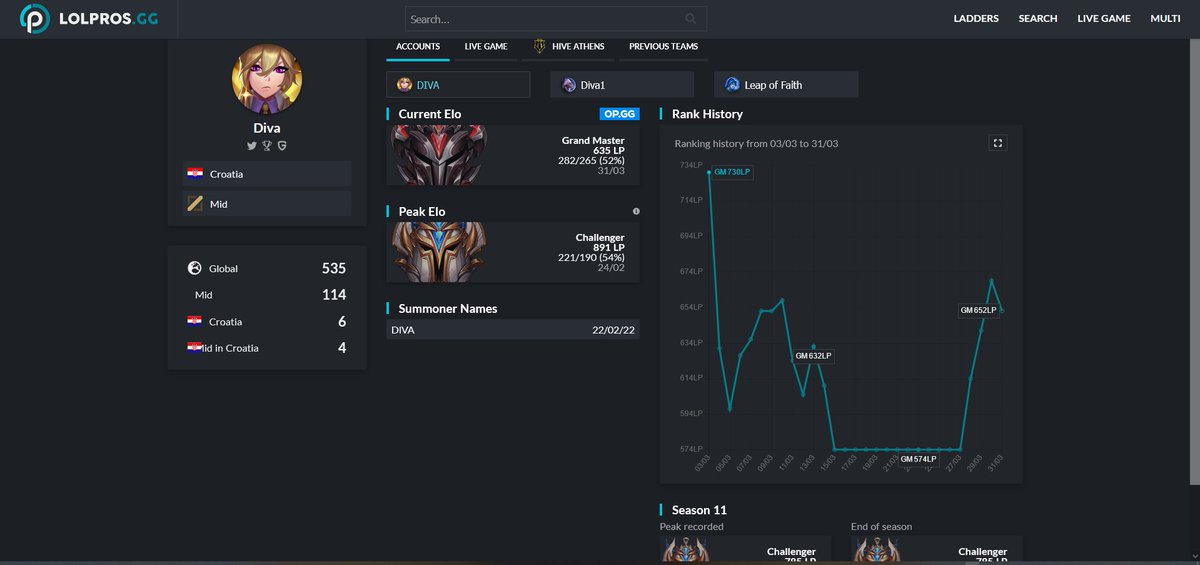
Task: Click the DIVA account champion icon
Action: click(x=404, y=85)
